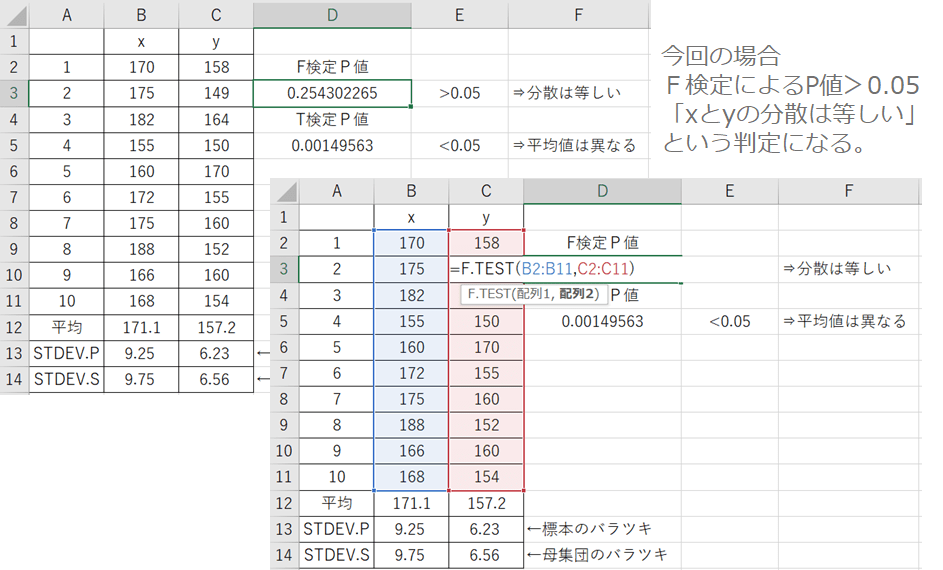This screenshot has height=570, width=943.
Task: Click '⇒平均値は異なる' cell in front sheet
Action: coord(849,322)
